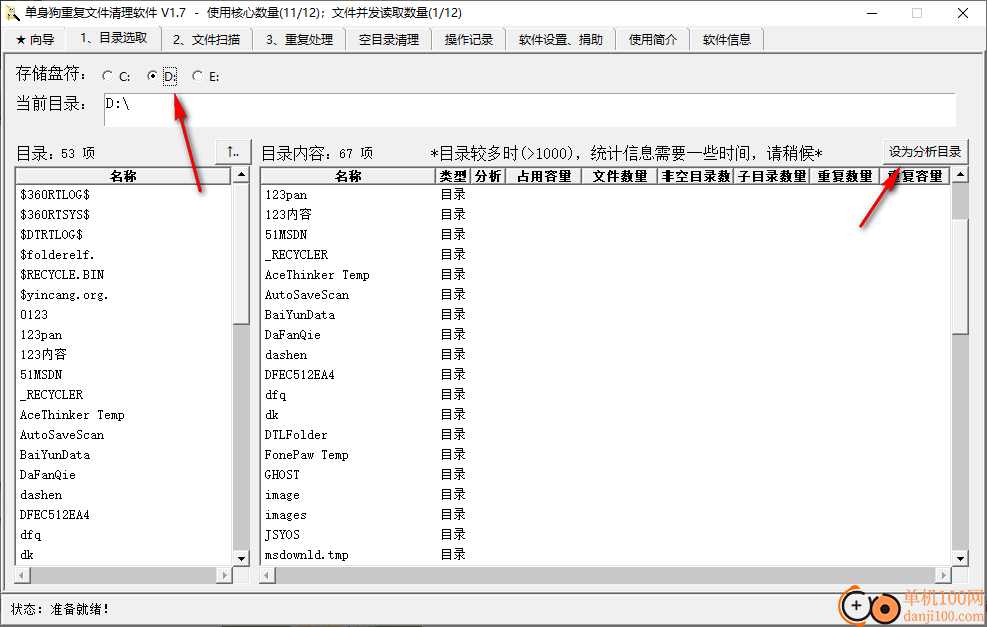Switch to 2、文件扫描 tab

coord(206,40)
